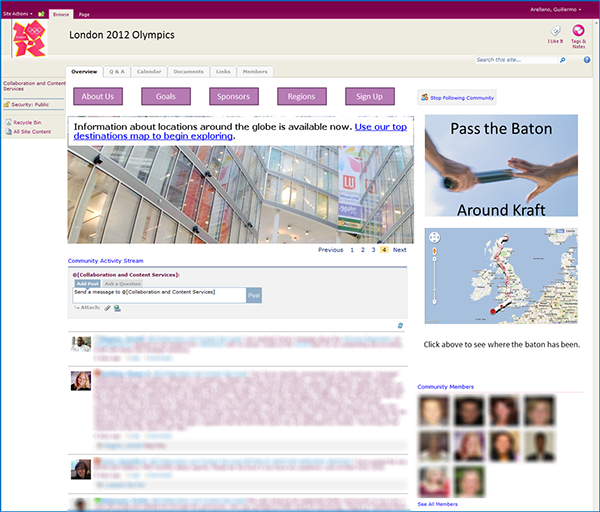Click the Goals button

coord(166,96)
